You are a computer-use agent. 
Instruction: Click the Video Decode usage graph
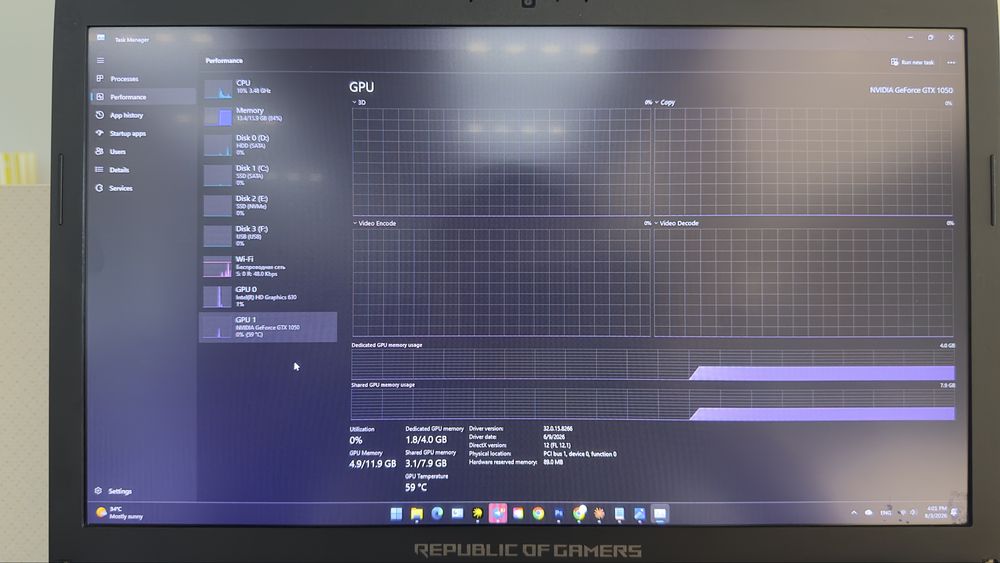[804, 282]
